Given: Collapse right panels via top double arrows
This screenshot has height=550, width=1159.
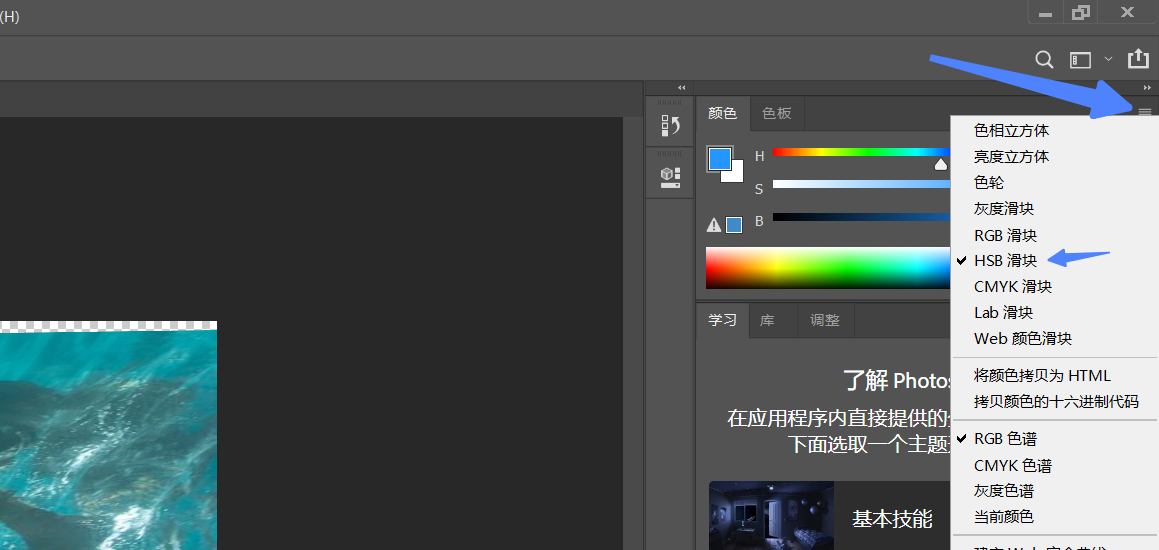Looking at the screenshot, I should click(x=1147, y=88).
